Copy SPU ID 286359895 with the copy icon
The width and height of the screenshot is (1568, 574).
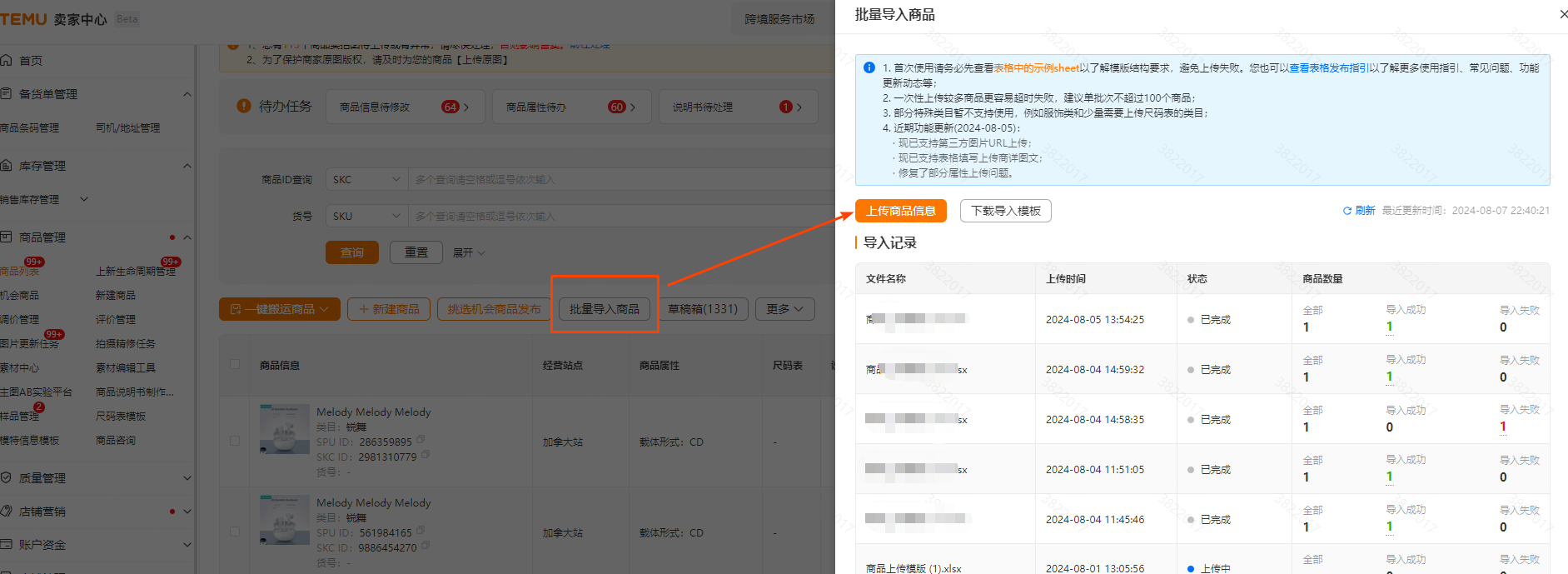pos(421,440)
